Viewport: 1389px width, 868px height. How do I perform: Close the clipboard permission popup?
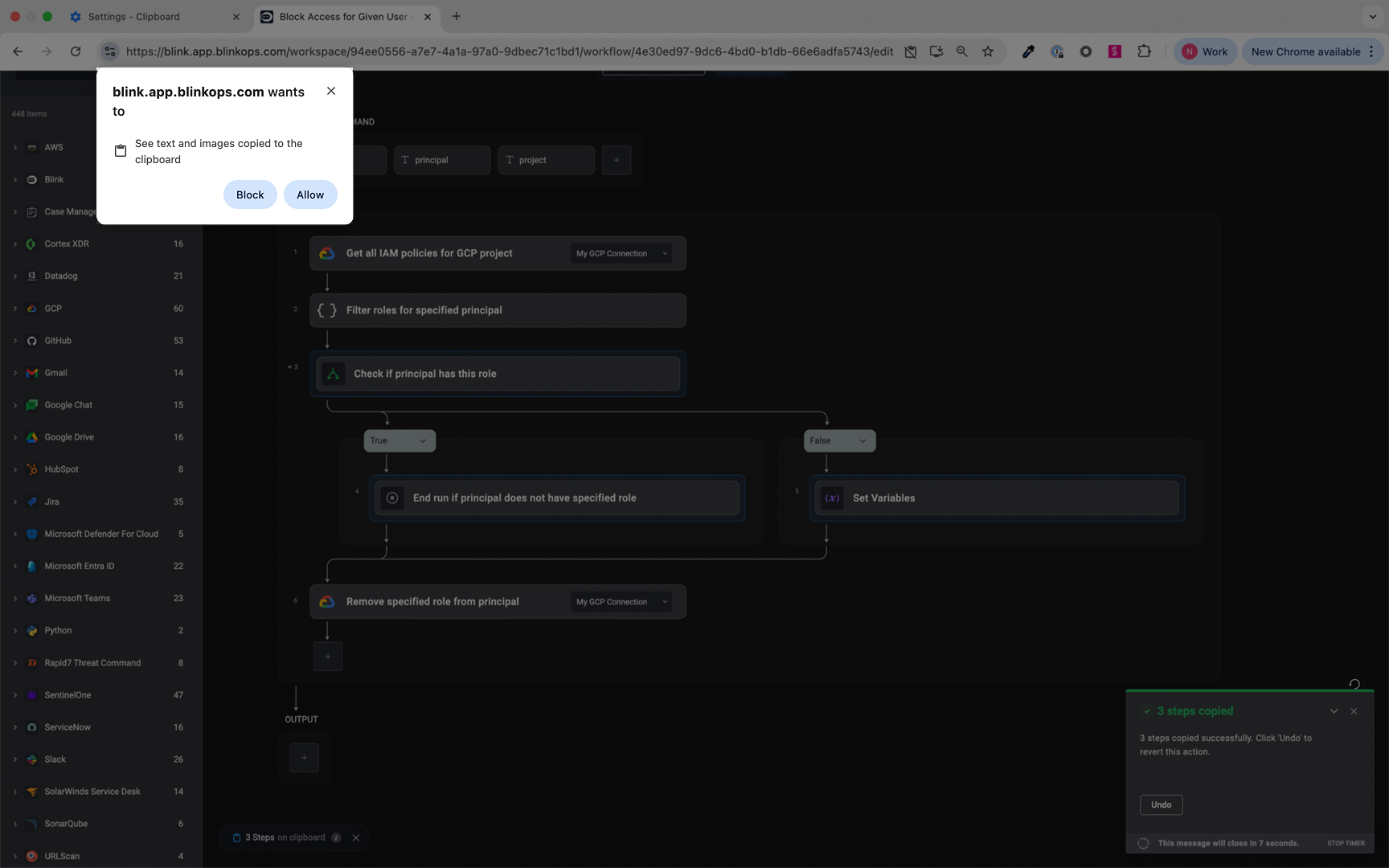[331, 91]
